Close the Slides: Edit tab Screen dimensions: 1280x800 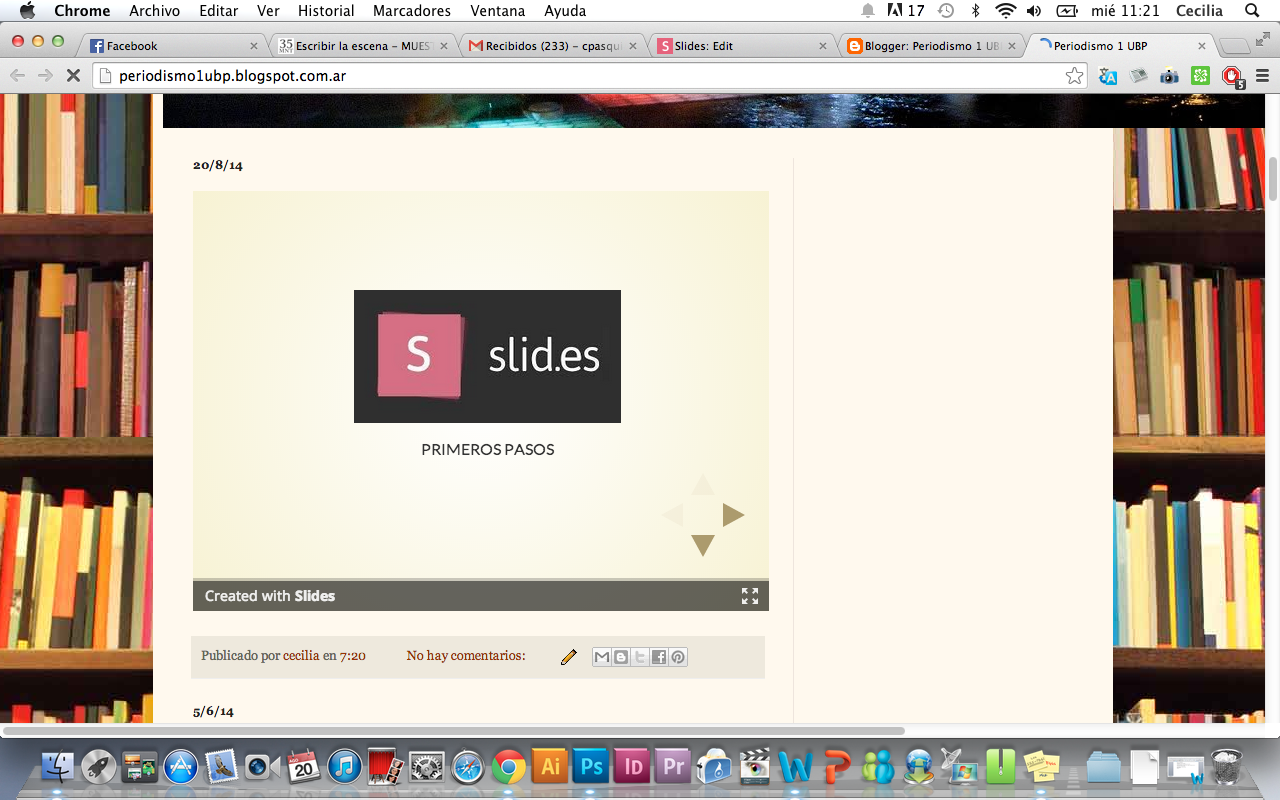click(823, 46)
